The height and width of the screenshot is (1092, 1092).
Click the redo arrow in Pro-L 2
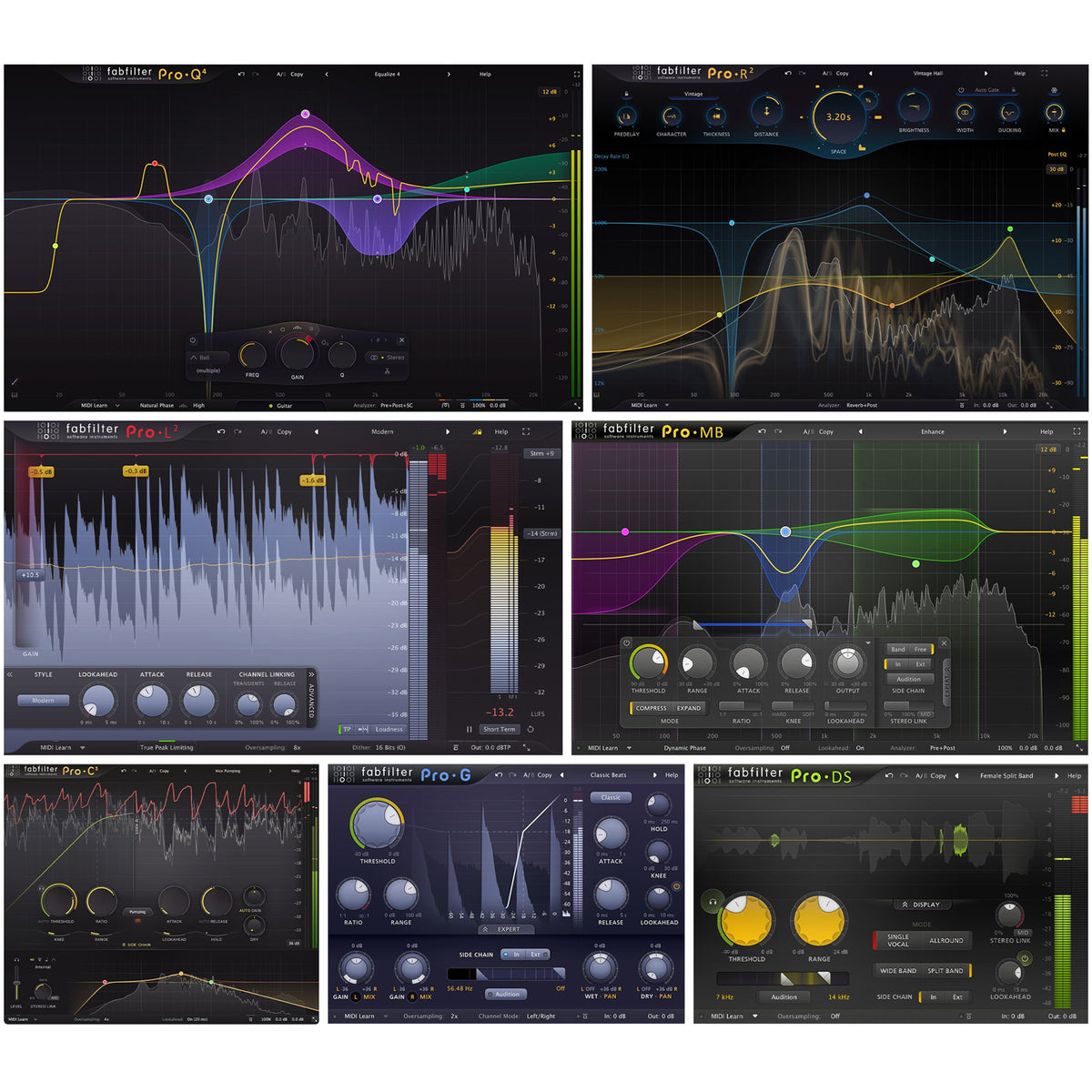tap(238, 431)
